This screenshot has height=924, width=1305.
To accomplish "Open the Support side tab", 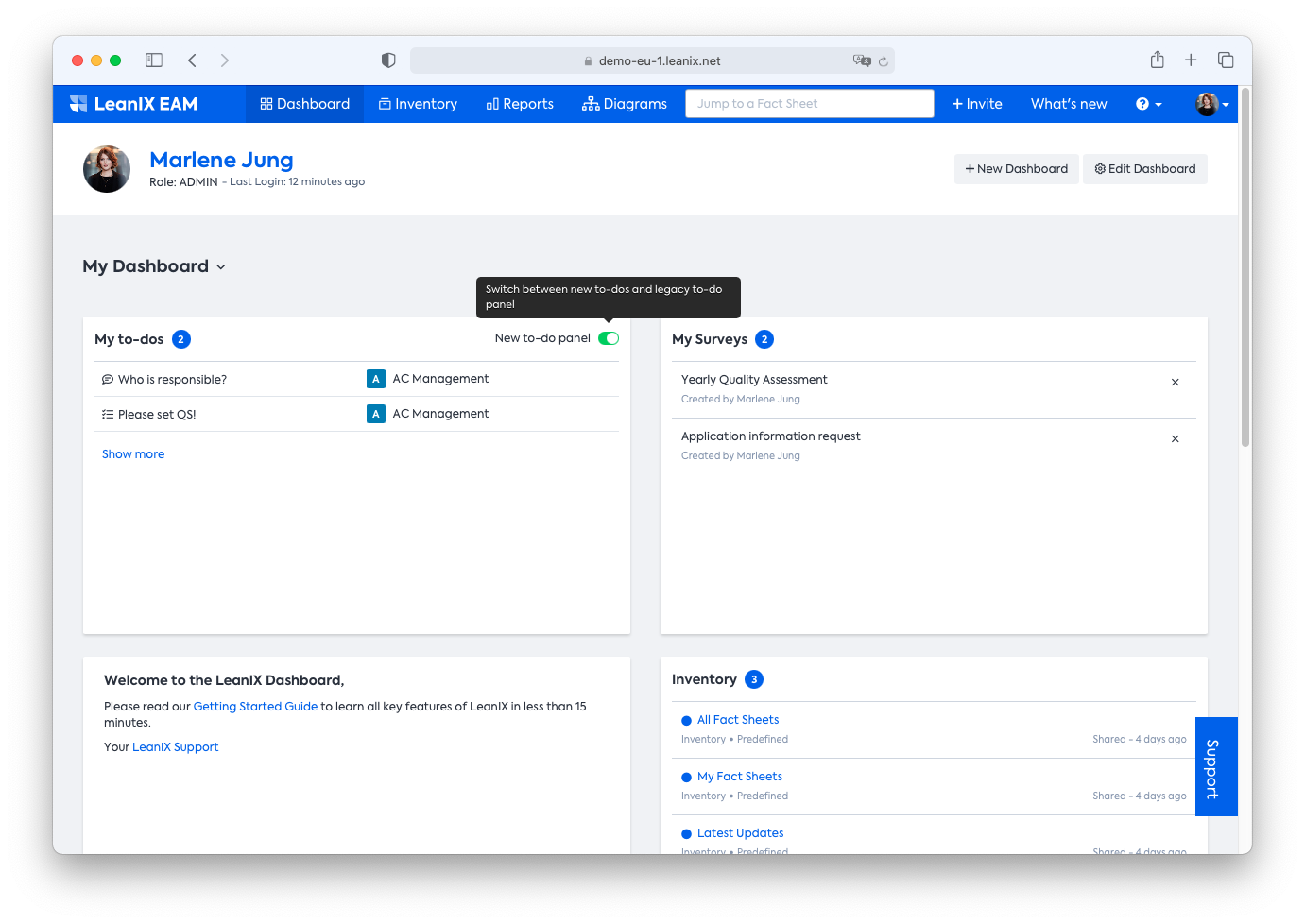I will tap(1216, 767).
